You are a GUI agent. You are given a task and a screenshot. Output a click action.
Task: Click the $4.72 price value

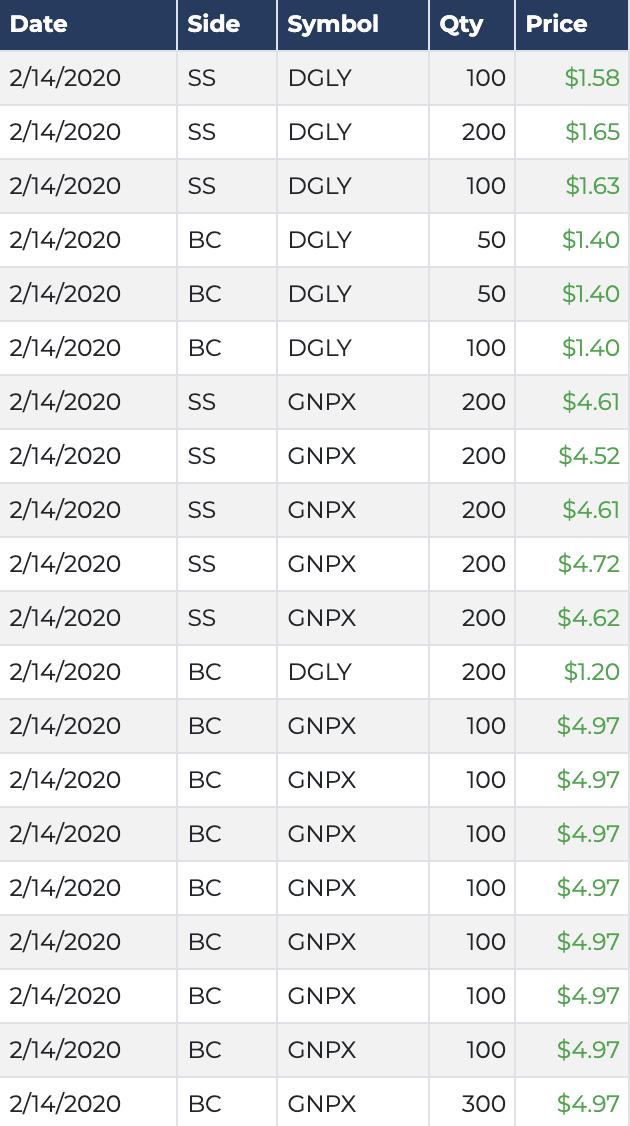[x=589, y=564]
